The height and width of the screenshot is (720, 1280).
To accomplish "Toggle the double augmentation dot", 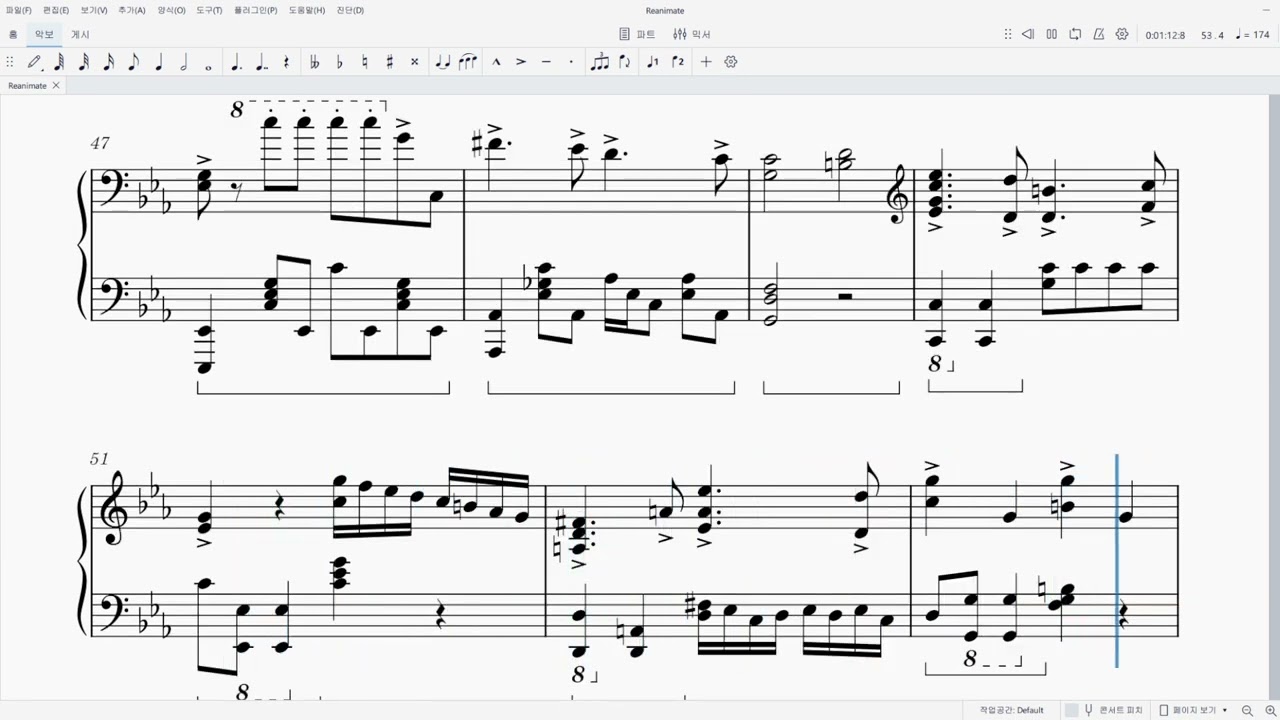I will click(x=261, y=62).
